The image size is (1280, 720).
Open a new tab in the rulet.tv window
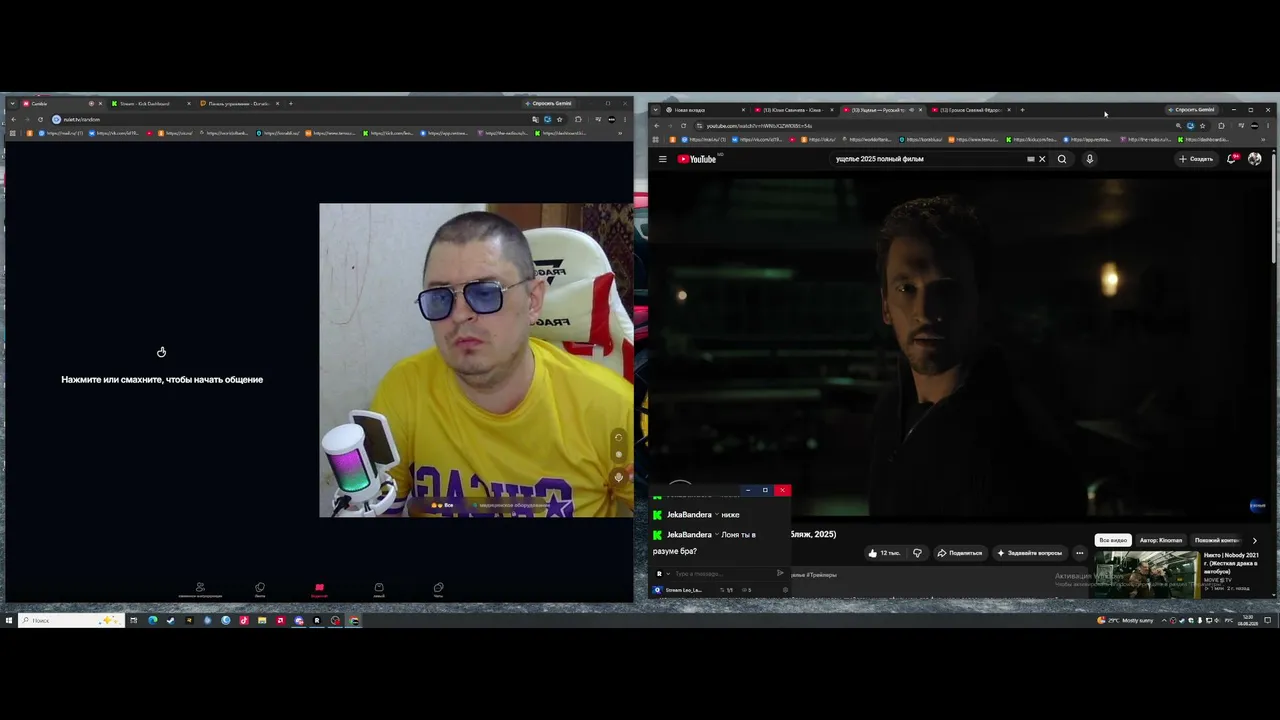click(x=291, y=103)
